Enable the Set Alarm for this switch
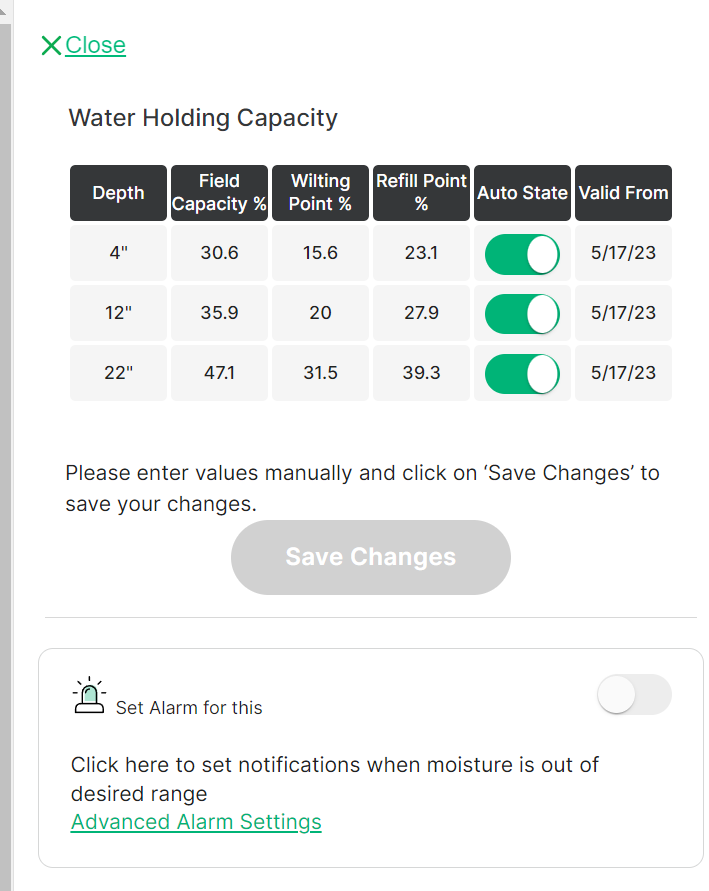 (634, 695)
